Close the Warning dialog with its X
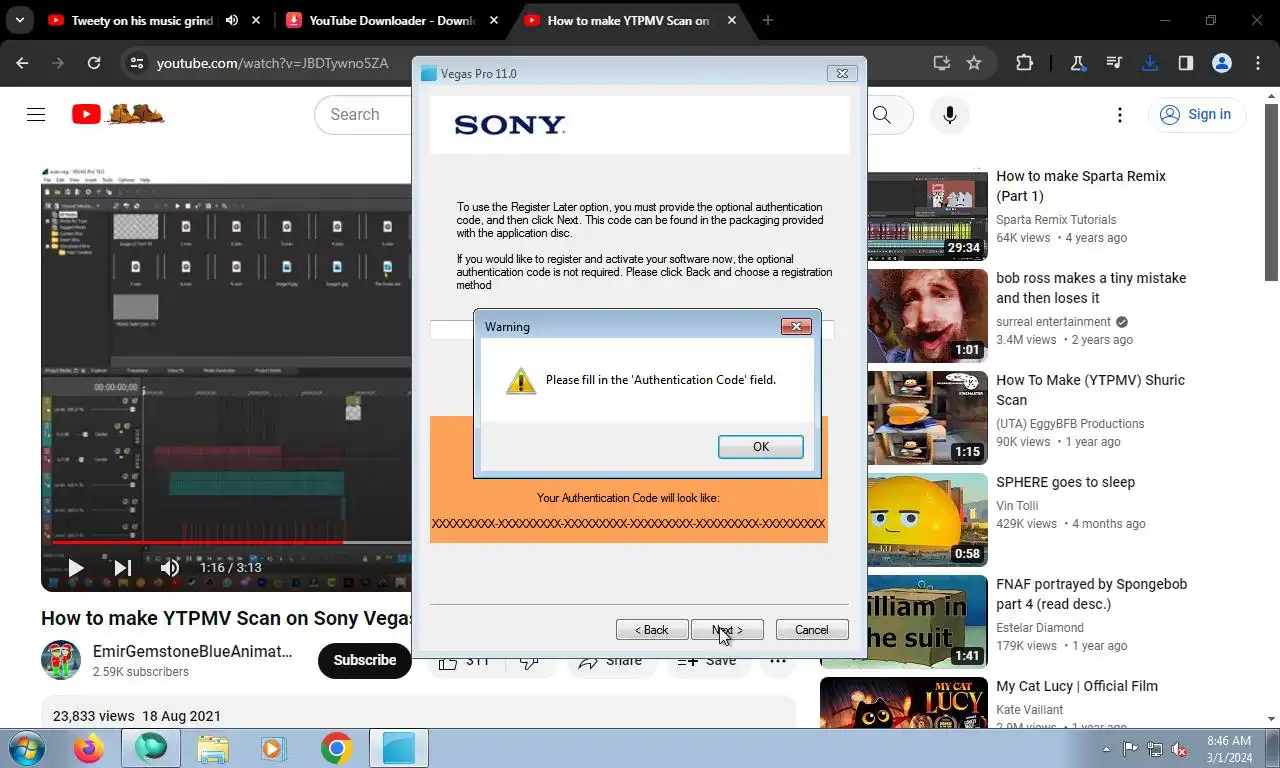1280x768 pixels. coord(796,326)
